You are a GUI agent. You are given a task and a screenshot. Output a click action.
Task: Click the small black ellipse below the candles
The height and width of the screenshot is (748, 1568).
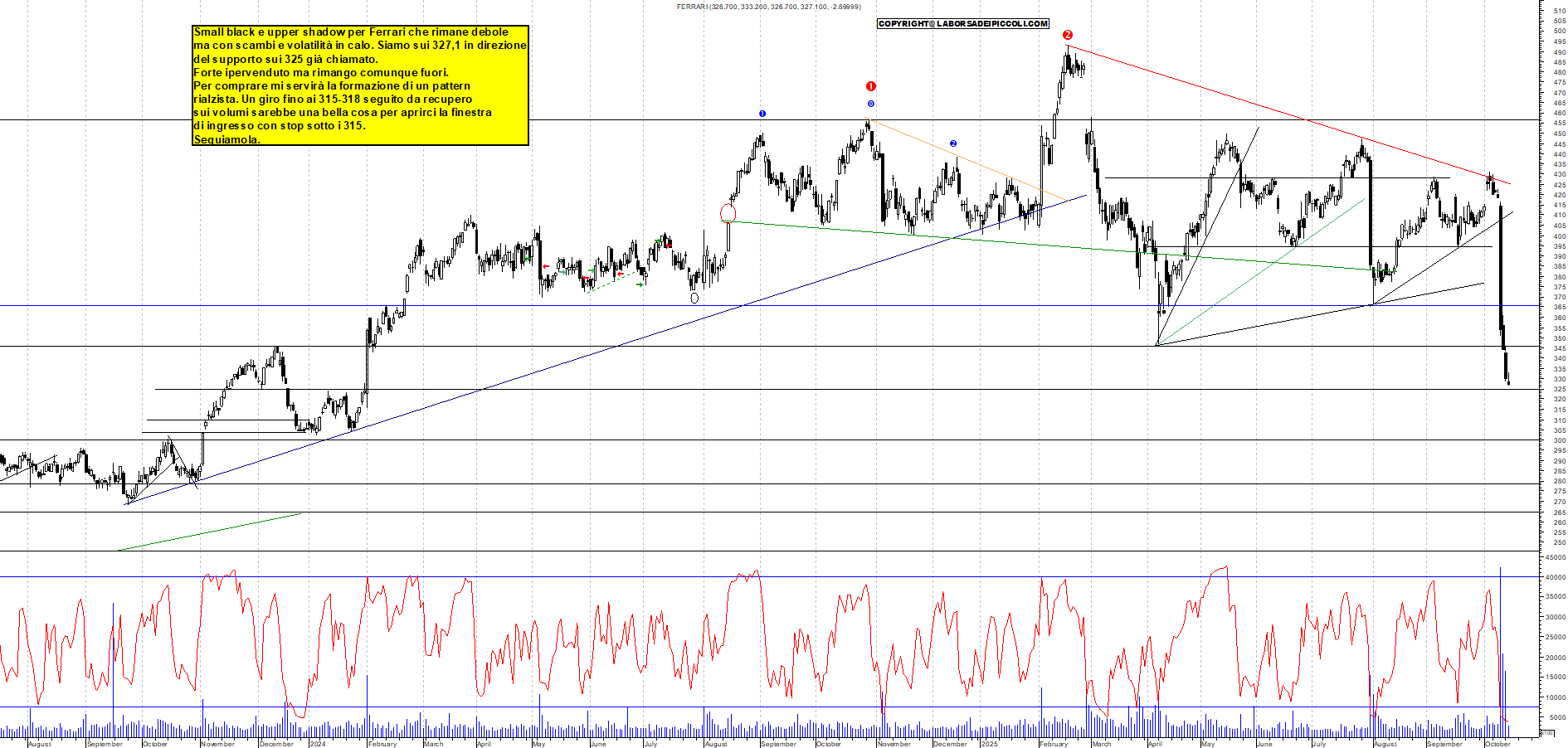pyautogui.click(x=694, y=298)
